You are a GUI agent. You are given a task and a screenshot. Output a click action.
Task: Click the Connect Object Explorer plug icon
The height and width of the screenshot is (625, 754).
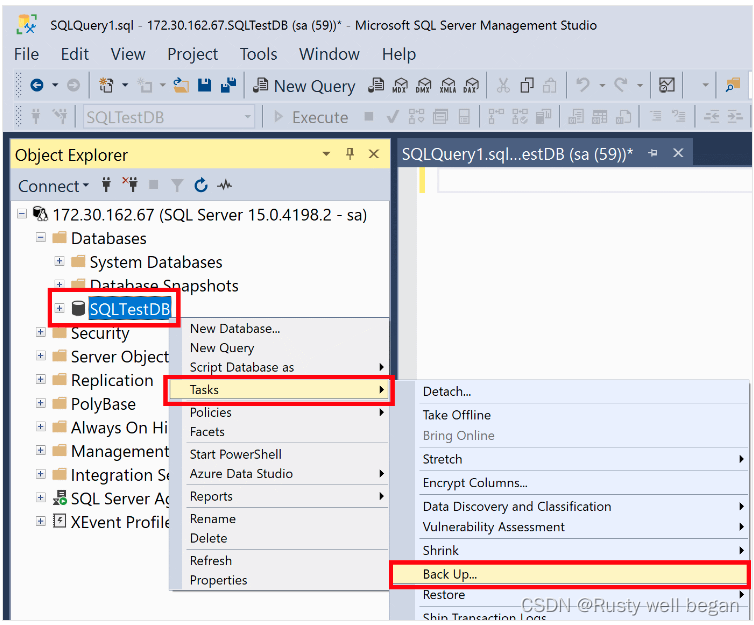click(106, 185)
